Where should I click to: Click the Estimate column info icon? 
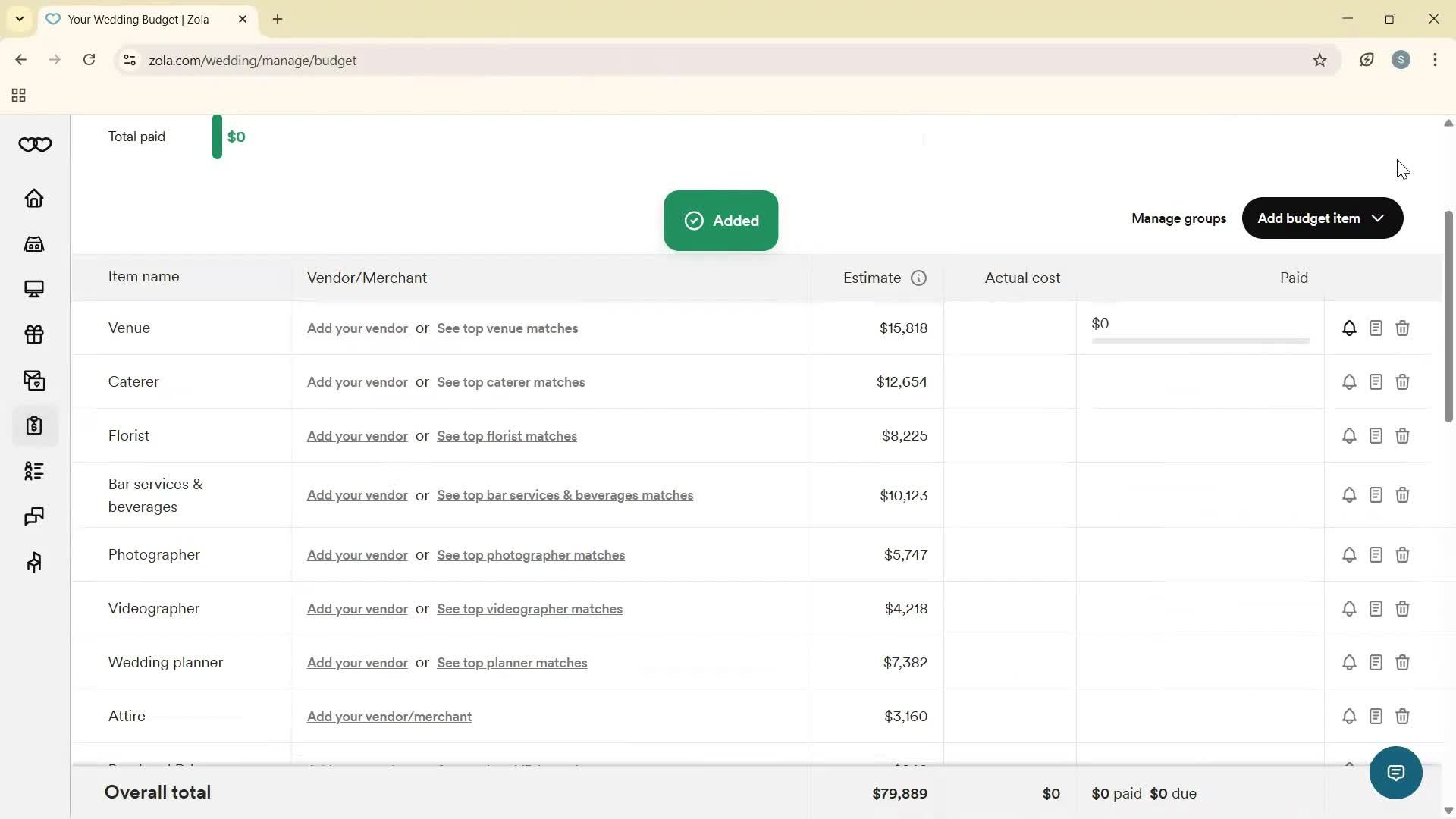tap(918, 278)
